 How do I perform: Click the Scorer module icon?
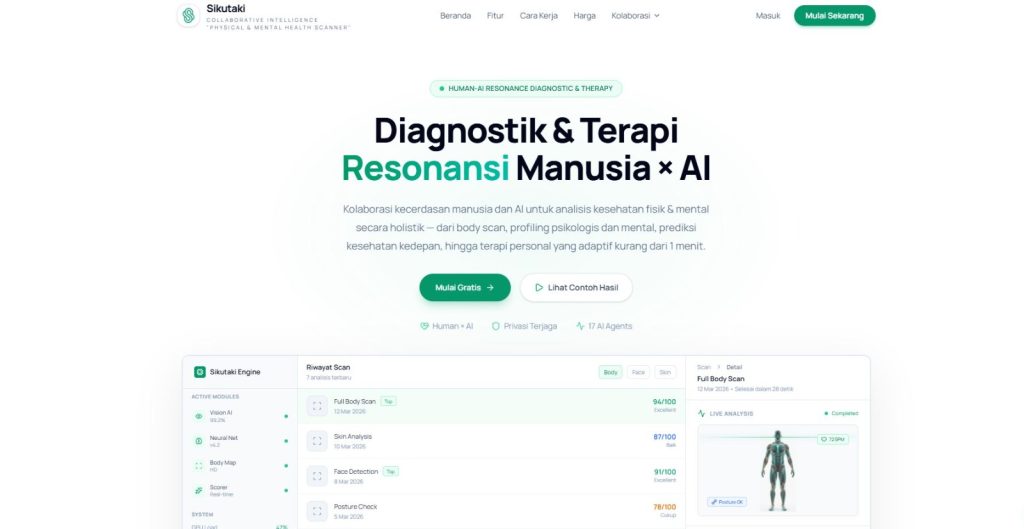point(199,490)
